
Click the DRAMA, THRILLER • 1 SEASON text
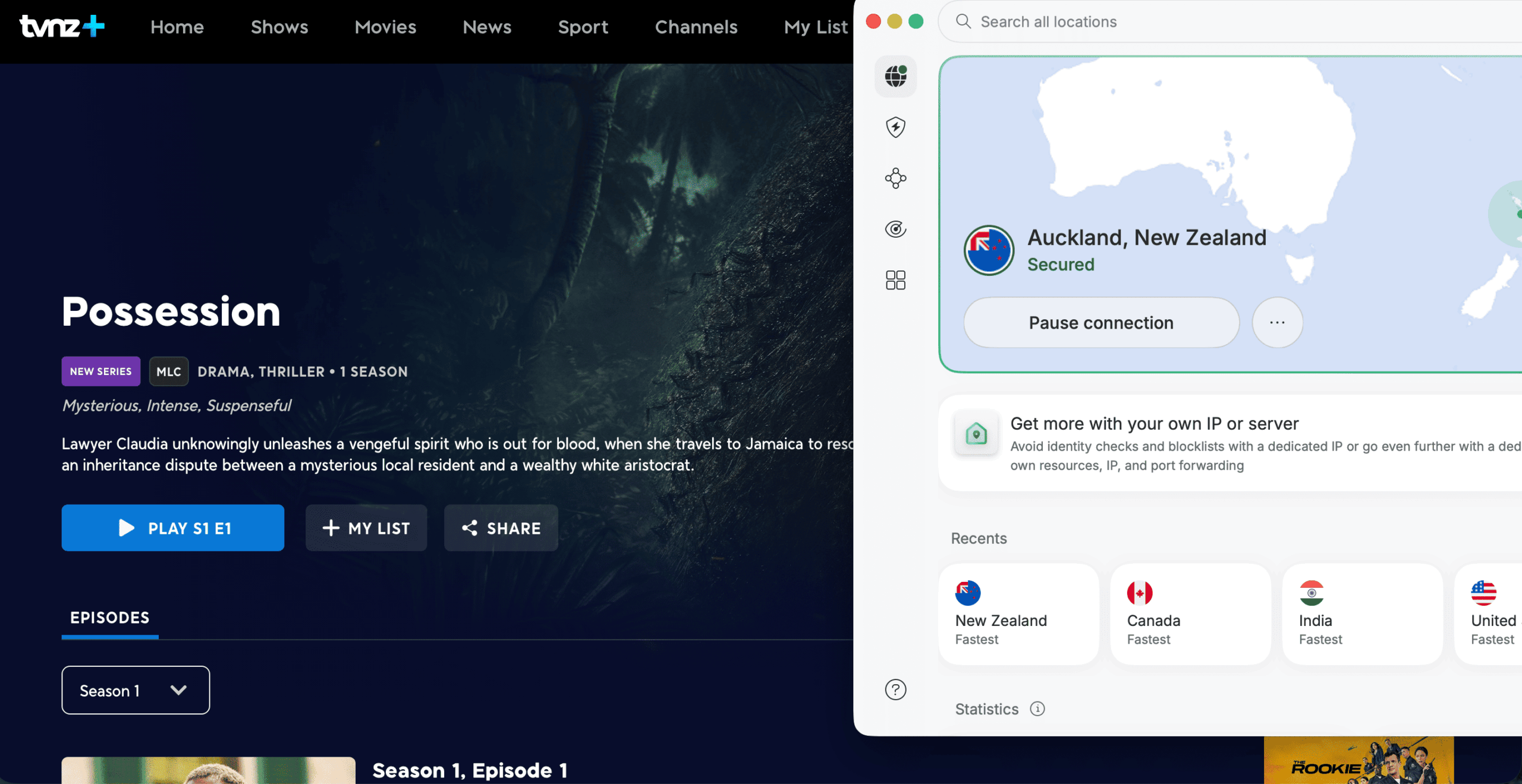(303, 371)
